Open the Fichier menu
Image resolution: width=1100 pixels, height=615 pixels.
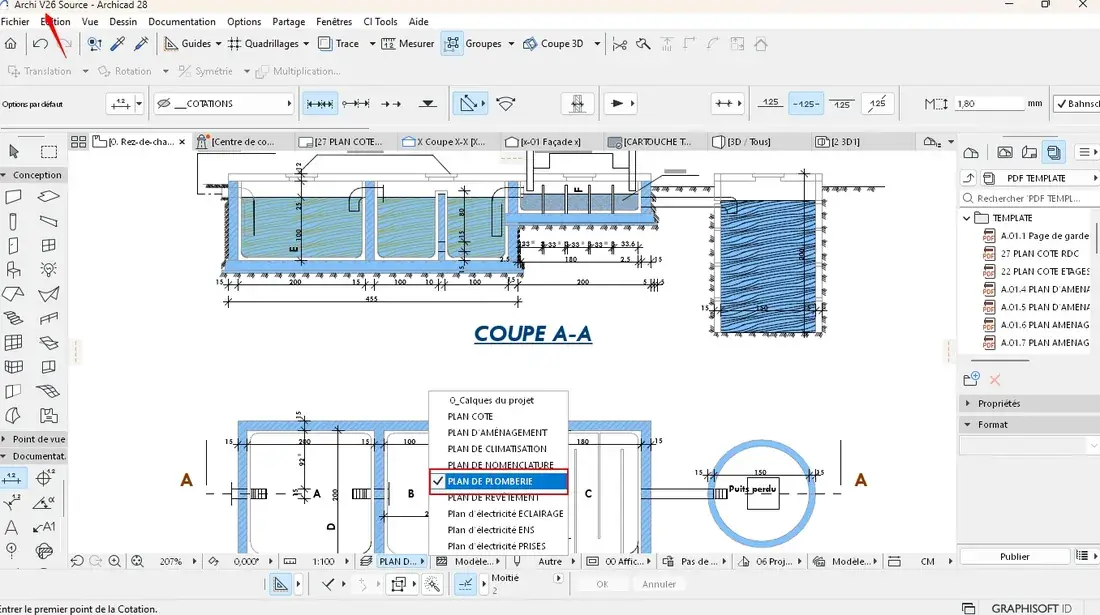15,22
